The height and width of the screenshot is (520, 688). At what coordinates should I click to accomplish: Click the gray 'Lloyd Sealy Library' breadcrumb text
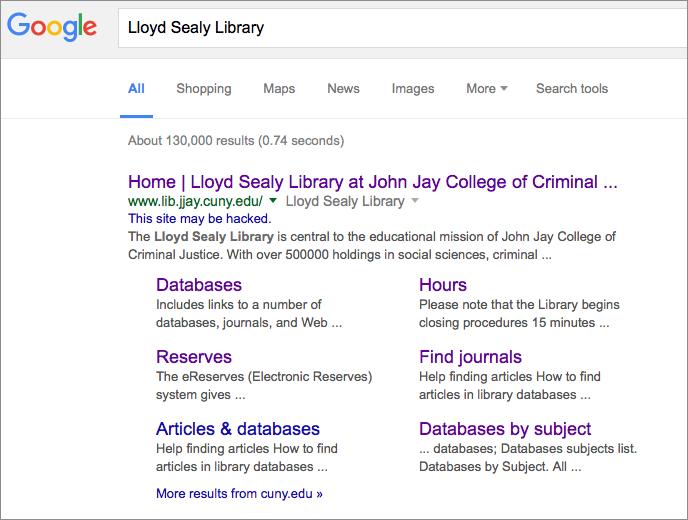345,201
